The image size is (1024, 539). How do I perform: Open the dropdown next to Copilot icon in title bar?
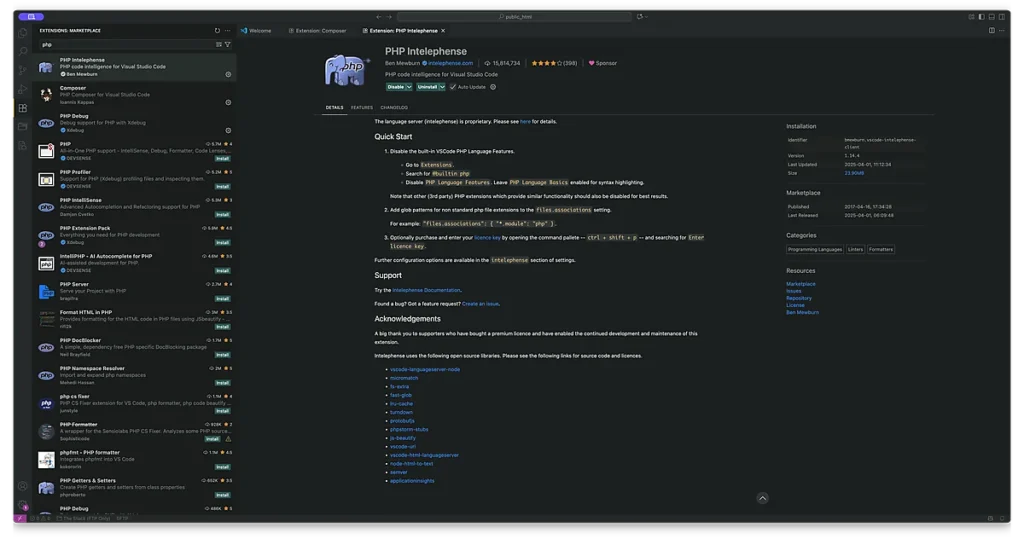647,17
